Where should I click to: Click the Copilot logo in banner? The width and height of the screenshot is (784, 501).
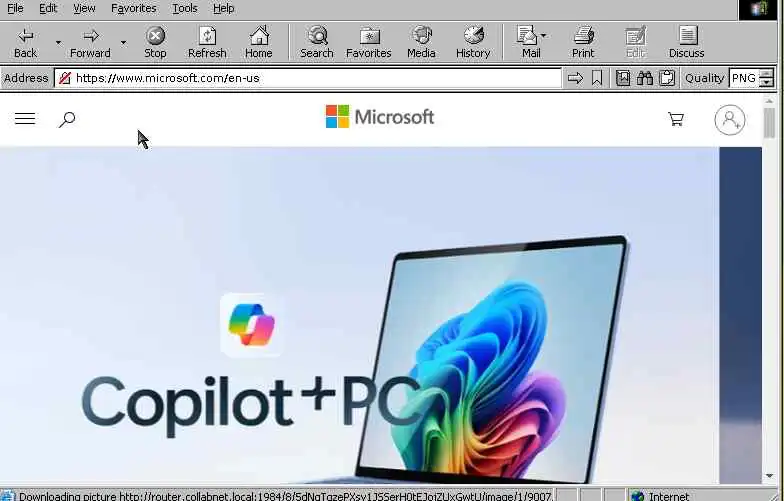(x=252, y=324)
